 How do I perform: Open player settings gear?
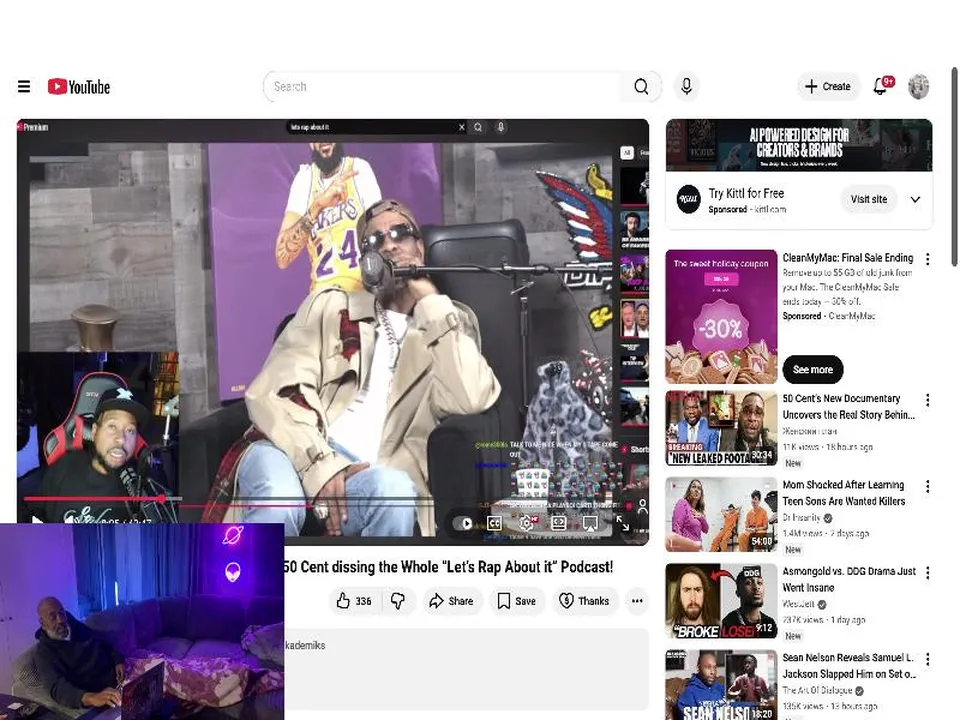click(x=527, y=523)
